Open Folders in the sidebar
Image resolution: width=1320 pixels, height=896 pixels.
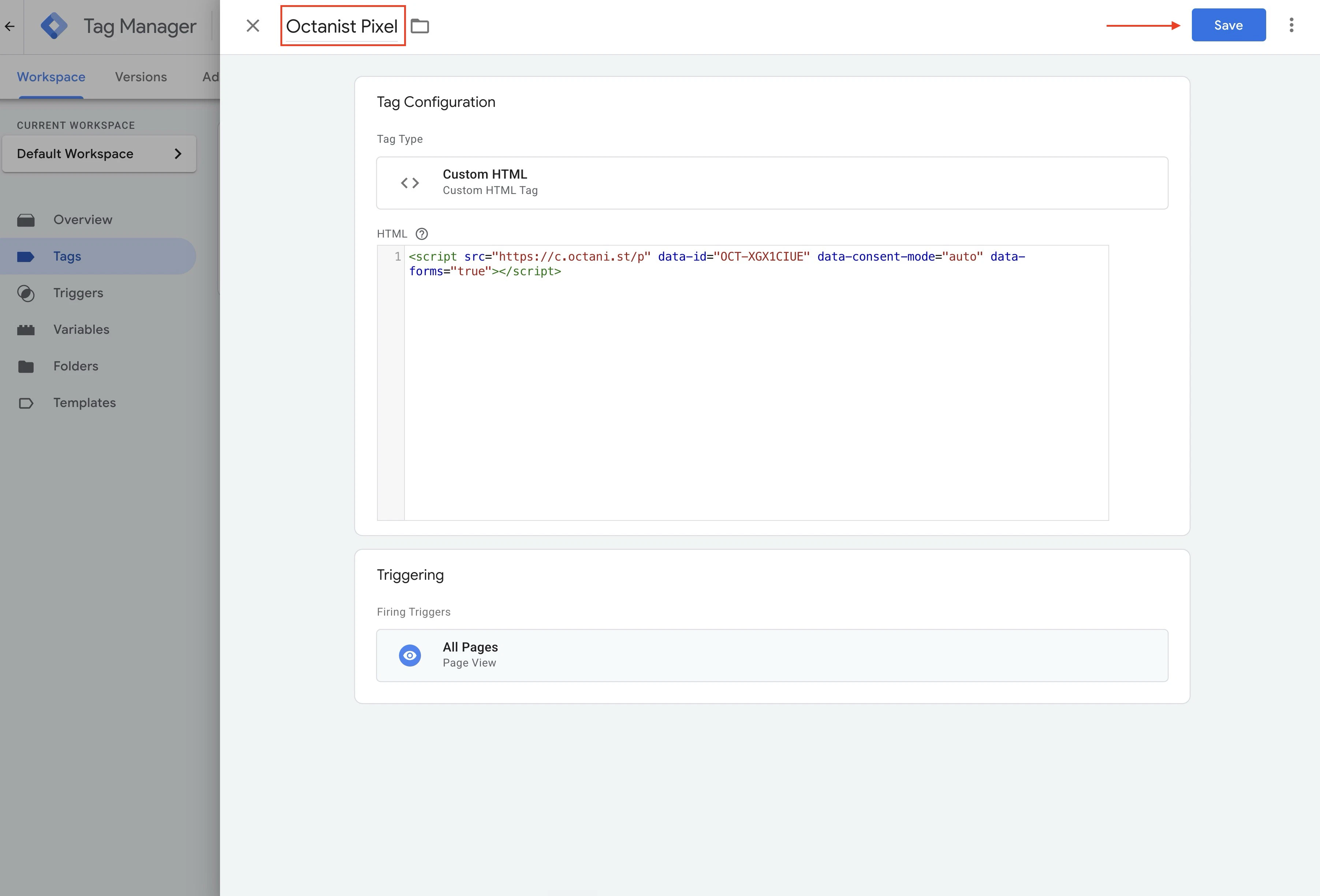(98, 366)
